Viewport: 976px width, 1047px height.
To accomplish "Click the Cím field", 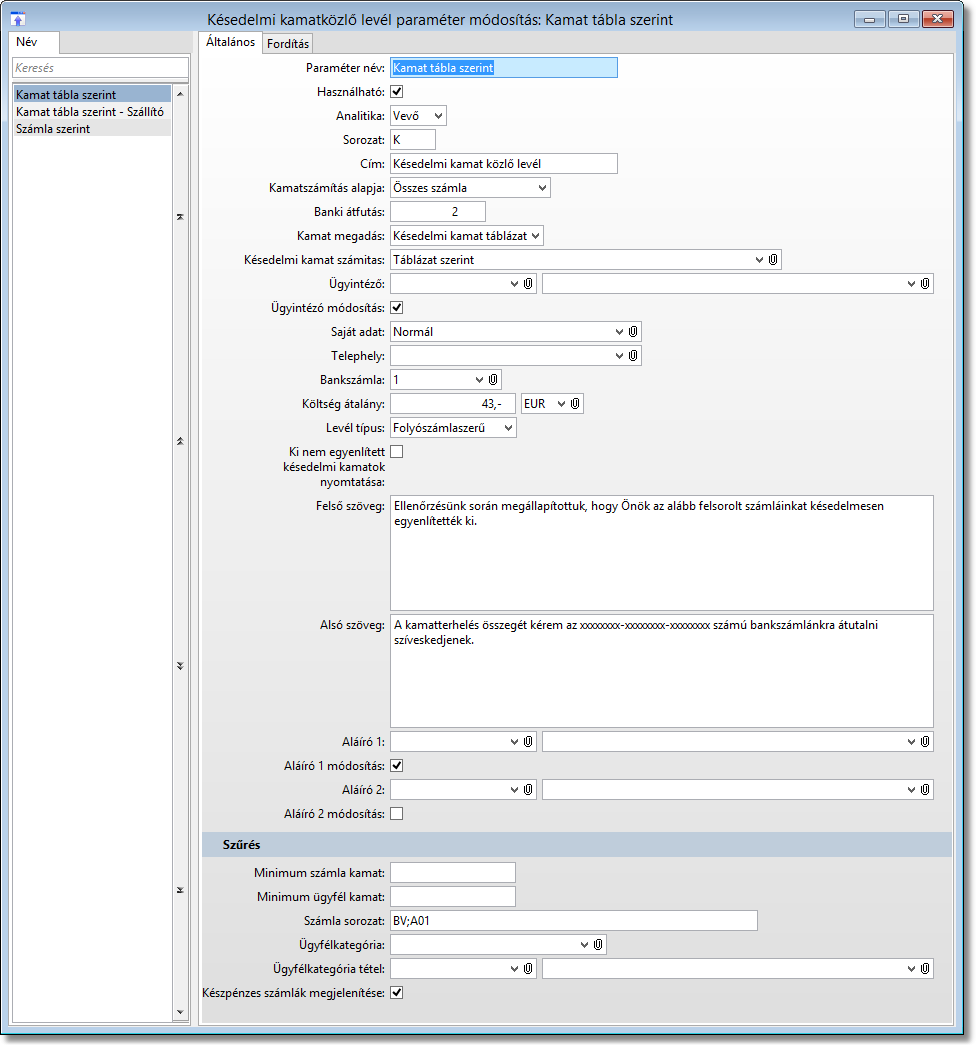I will click(503, 164).
